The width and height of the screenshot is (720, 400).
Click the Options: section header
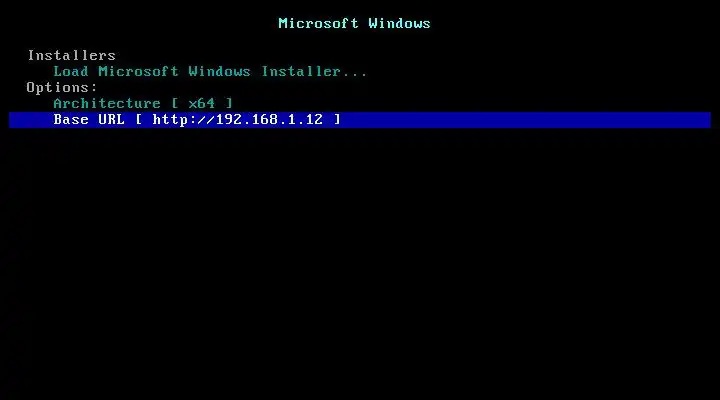pyautogui.click(x=62, y=87)
